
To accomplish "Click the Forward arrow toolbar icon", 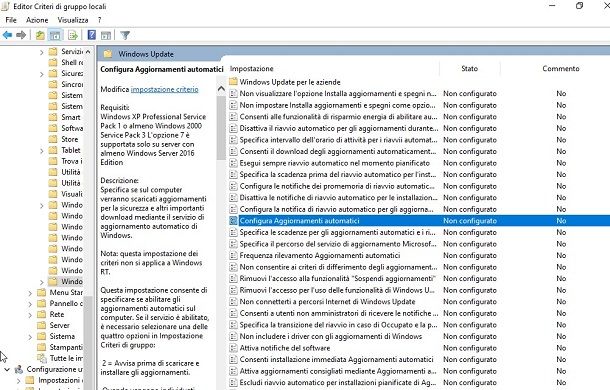I will click(x=21, y=35).
